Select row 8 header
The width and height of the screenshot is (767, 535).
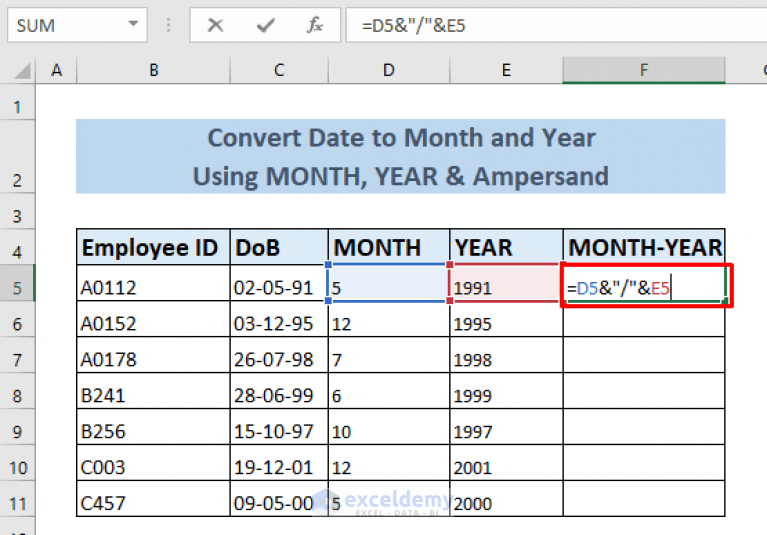point(18,391)
